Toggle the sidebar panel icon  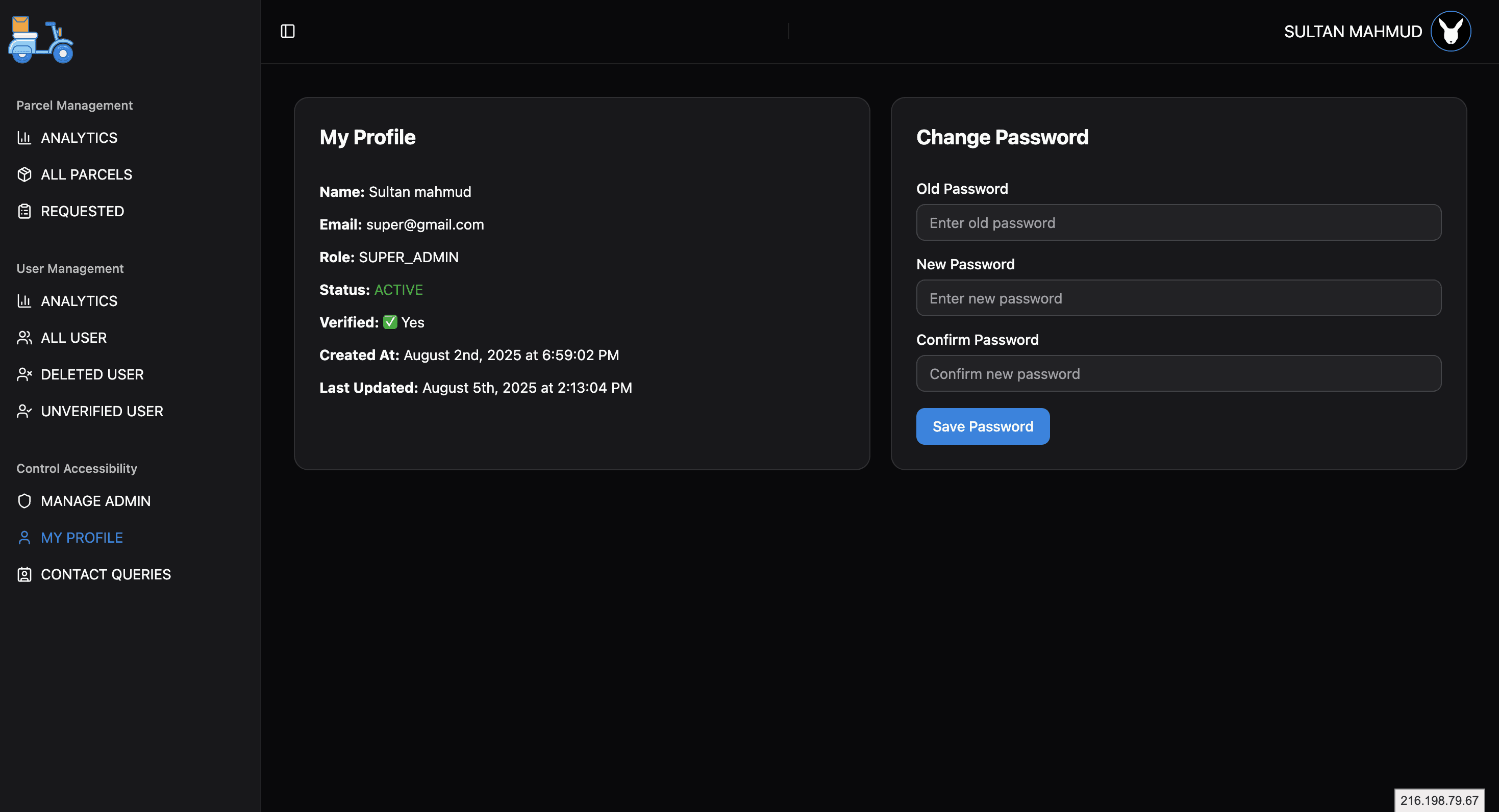287,32
